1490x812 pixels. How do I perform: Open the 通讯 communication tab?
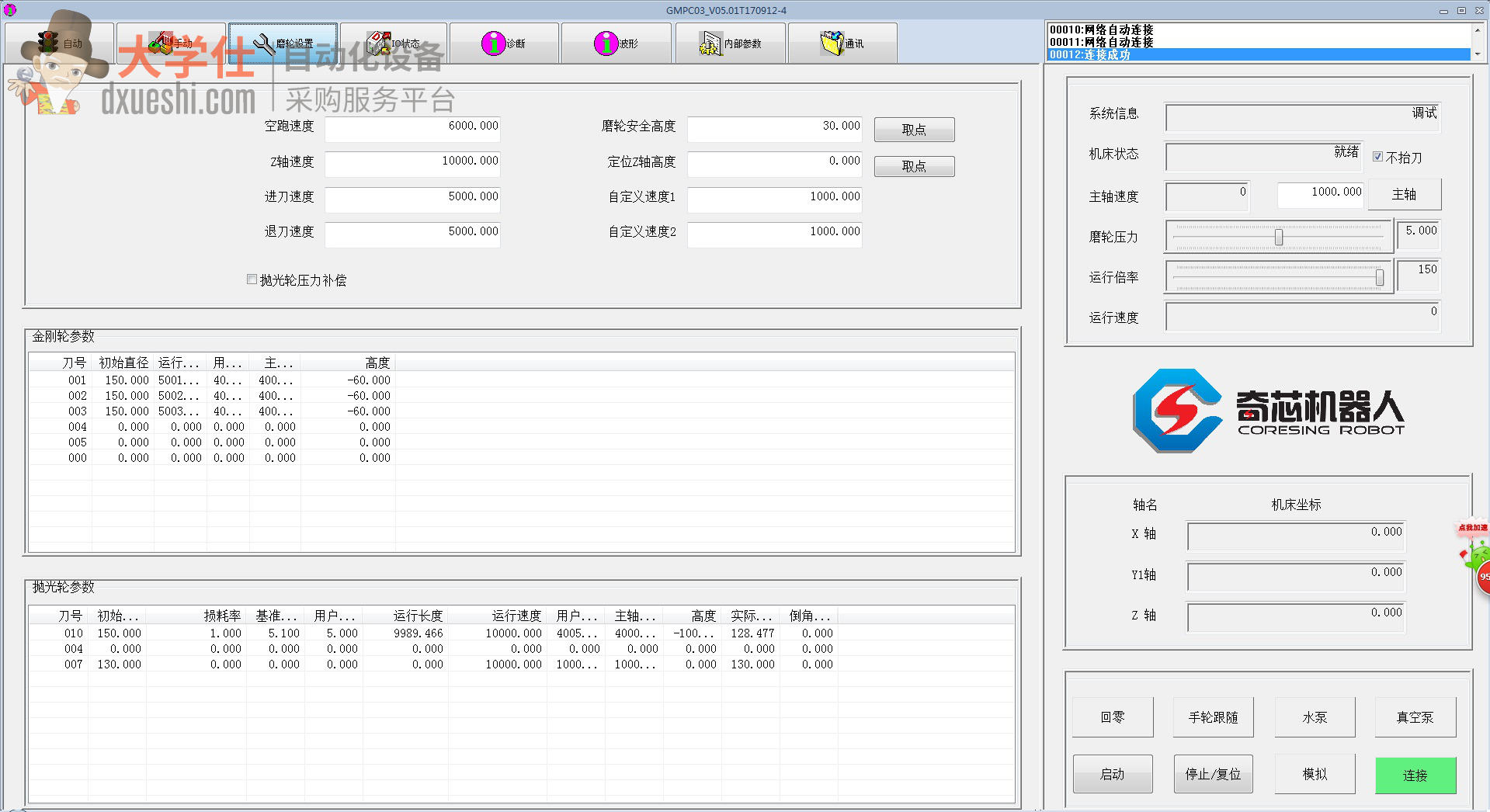pos(842,43)
